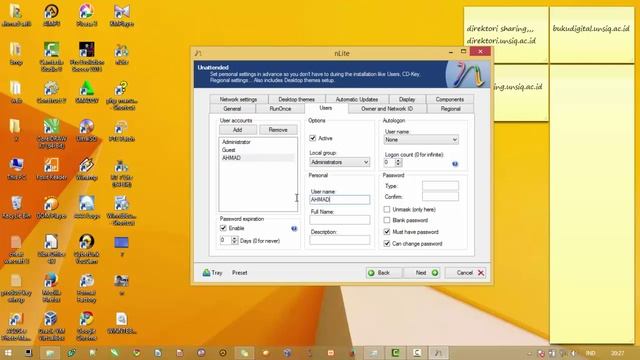Click the Full Name input field
This screenshot has width=640, height=360.
(340, 220)
